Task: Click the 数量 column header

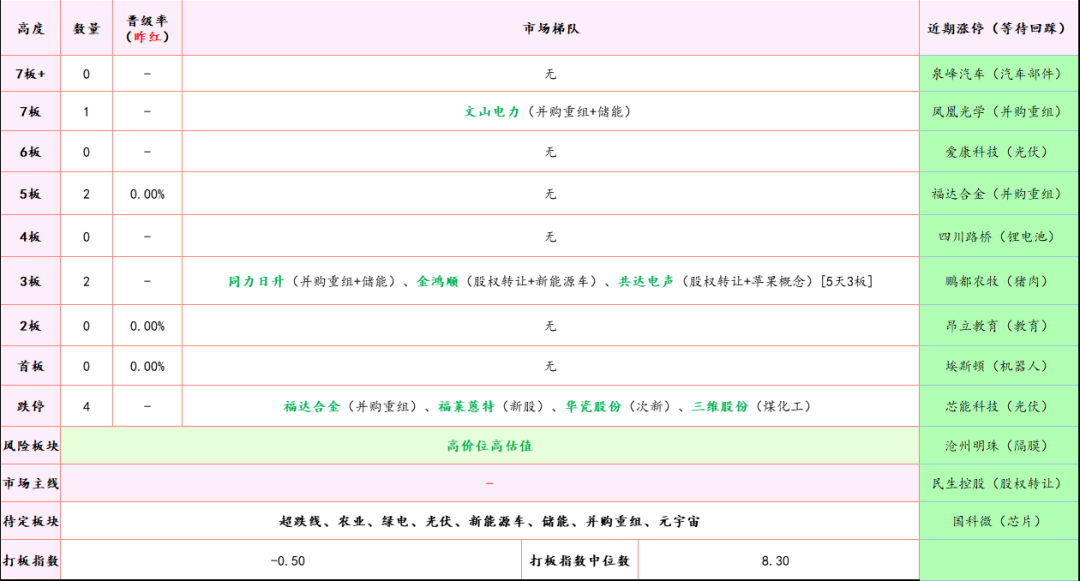Action: pyautogui.click(x=86, y=28)
